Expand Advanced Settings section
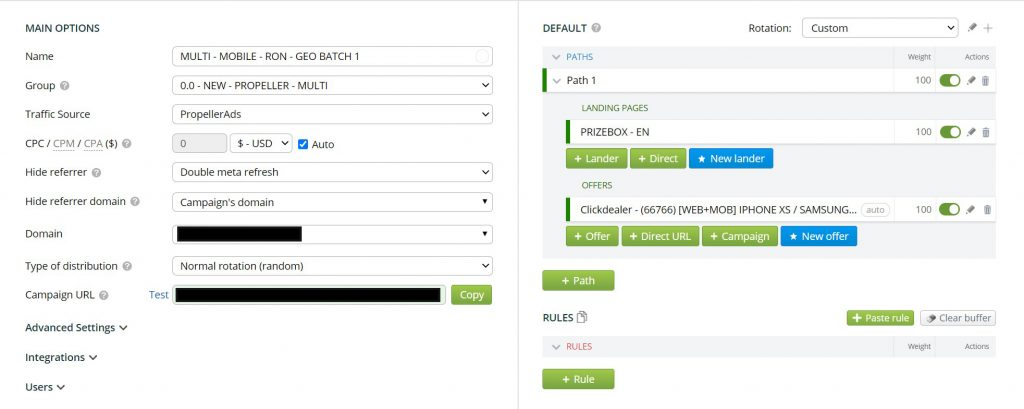1024x409 pixels. 76,327
